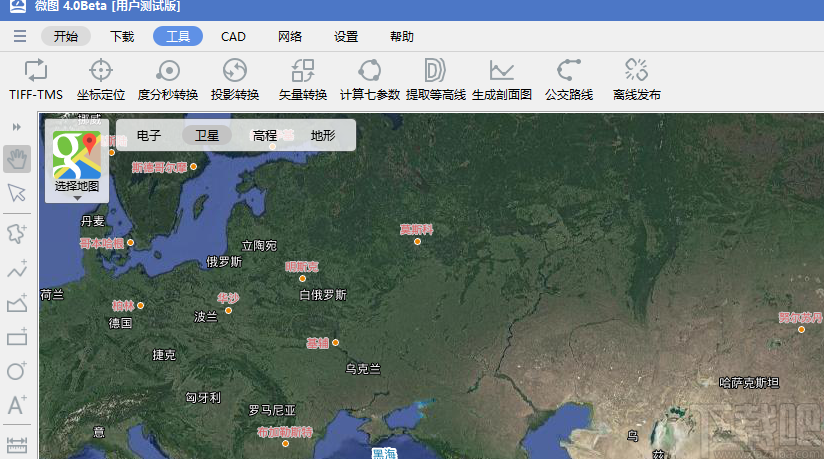The image size is (824, 459).
Task: Select the pan hand tool
Action: click(17, 159)
